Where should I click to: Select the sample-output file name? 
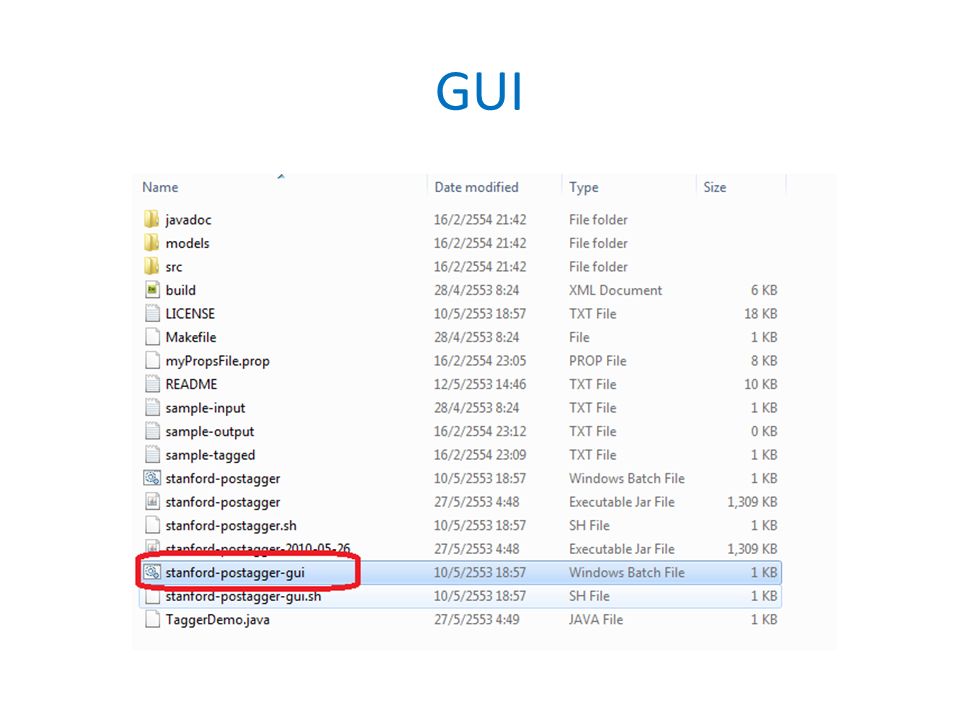pos(209,432)
